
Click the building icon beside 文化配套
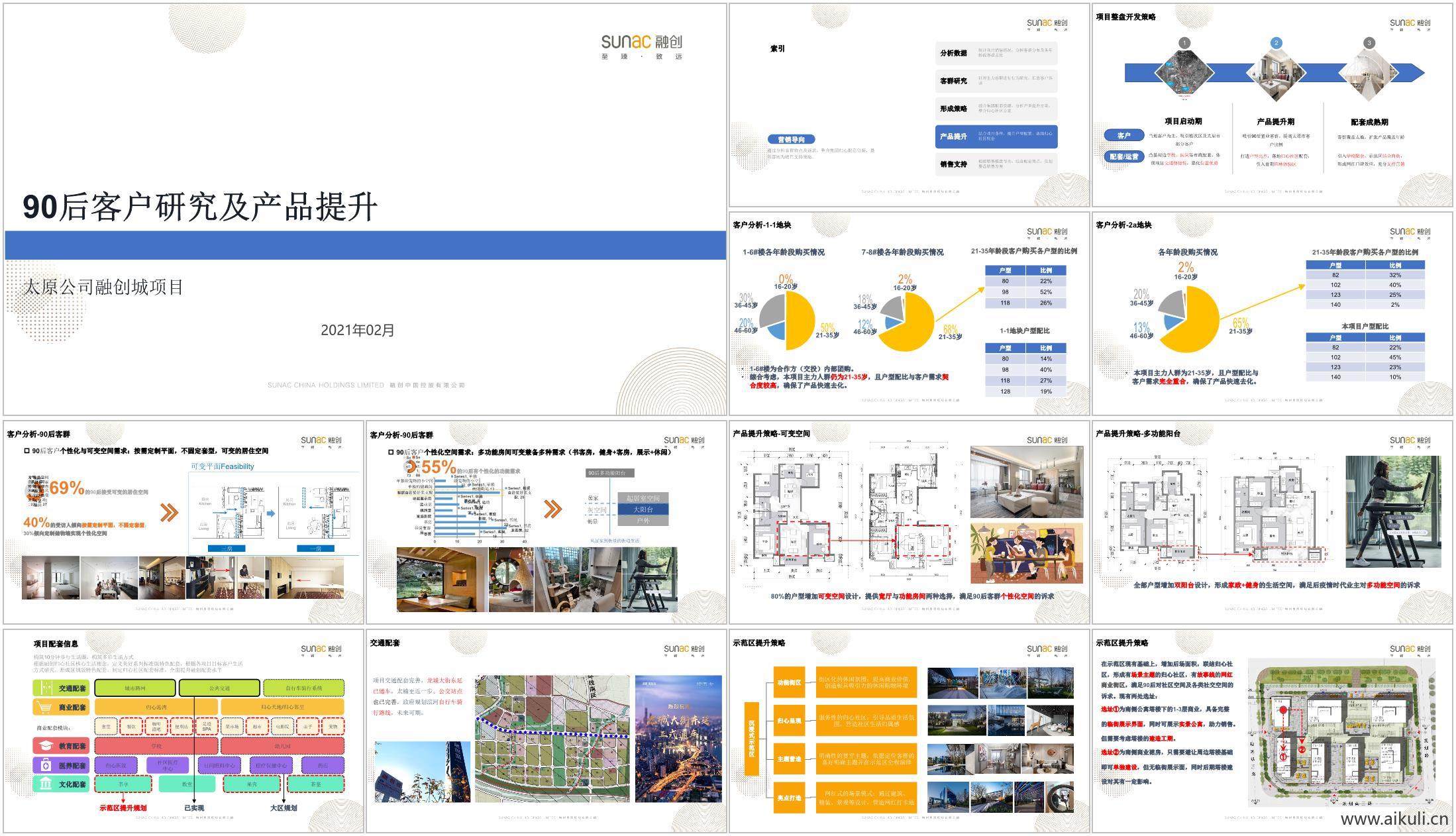coord(44,784)
